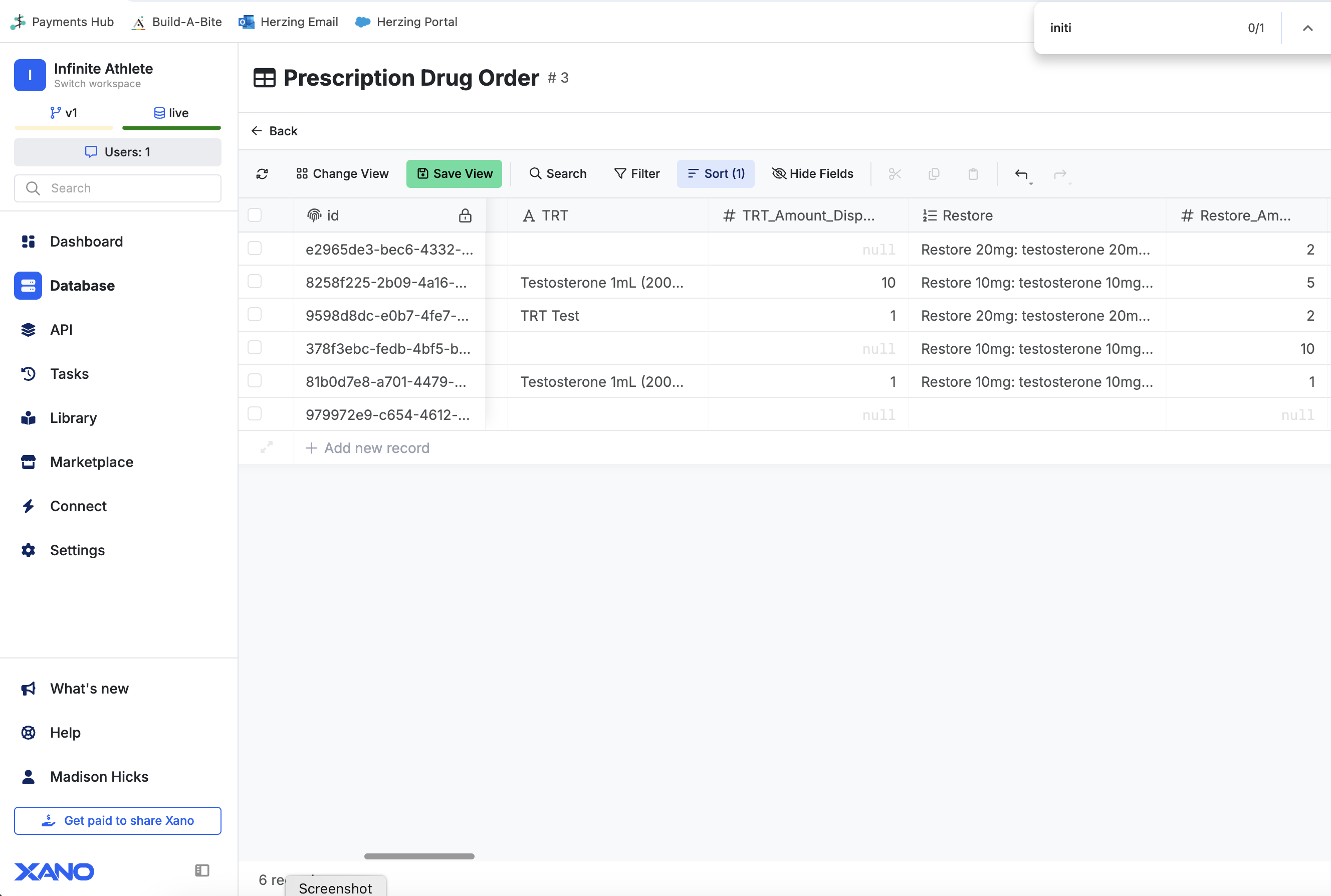This screenshot has height=896, width=1331.
Task: Click the clipboard paste icon
Action: [973, 174]
